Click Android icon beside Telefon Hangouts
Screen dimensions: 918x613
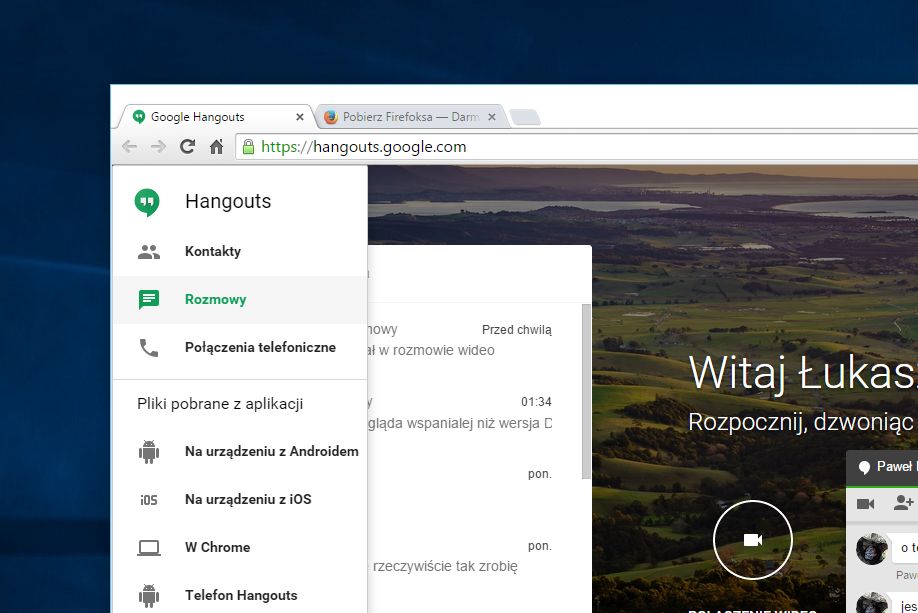149,596
